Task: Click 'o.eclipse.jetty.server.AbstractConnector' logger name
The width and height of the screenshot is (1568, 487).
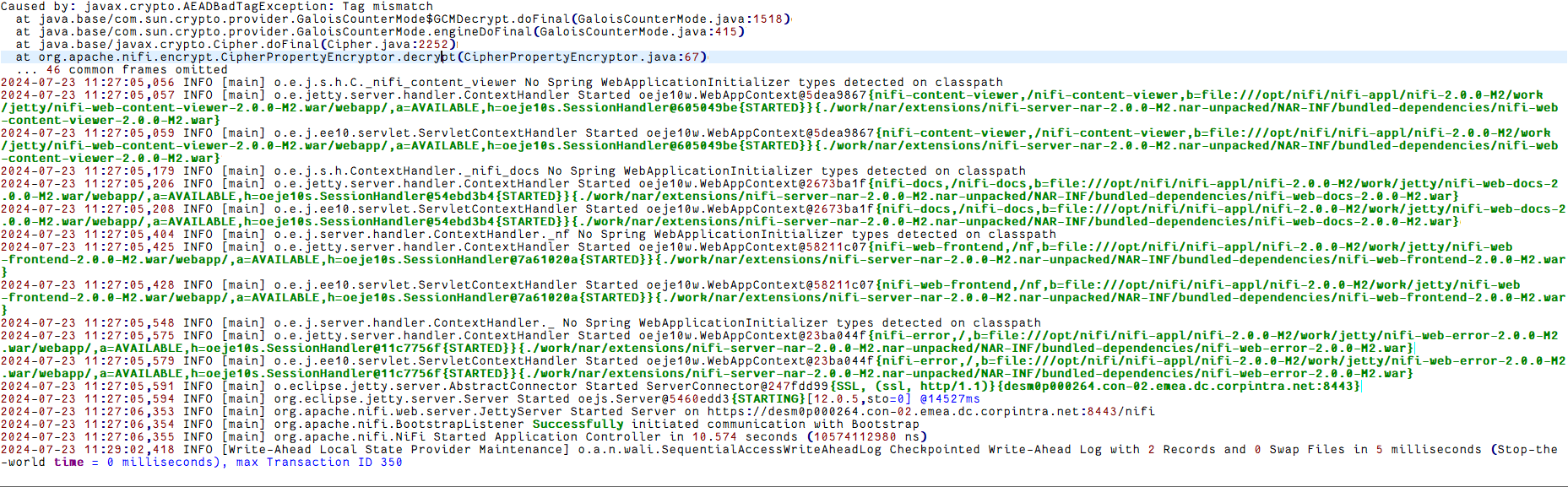Action: click(x=425, y=386)
